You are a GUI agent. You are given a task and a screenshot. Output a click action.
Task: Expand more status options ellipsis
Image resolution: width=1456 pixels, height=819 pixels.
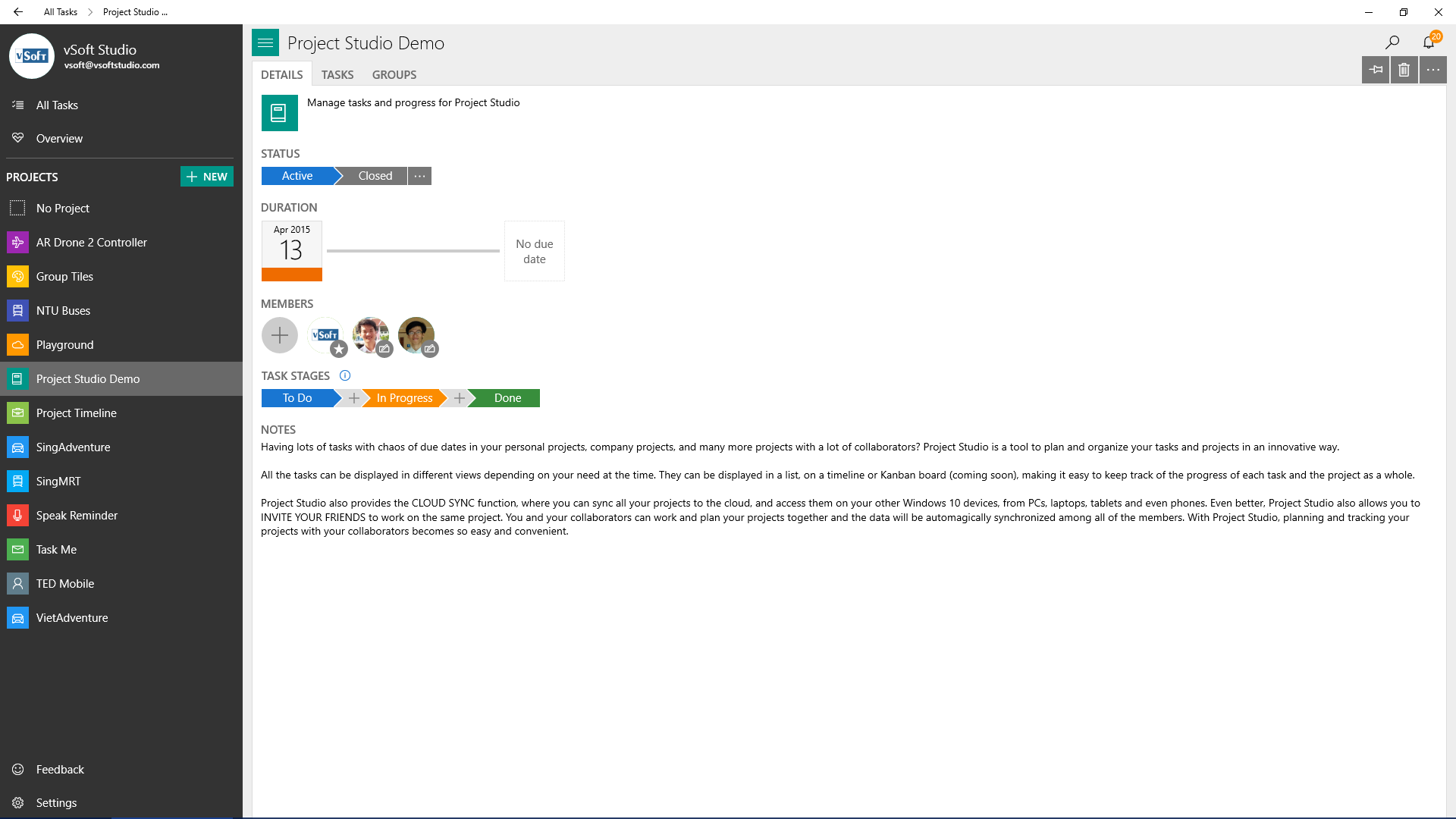[419, 176]
